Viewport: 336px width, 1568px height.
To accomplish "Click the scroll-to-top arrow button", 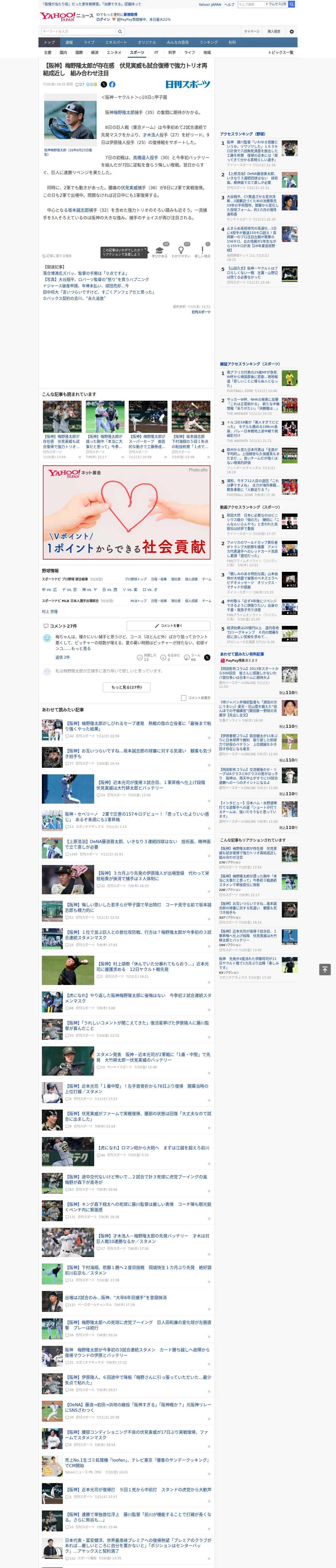I will pos(325,970).
